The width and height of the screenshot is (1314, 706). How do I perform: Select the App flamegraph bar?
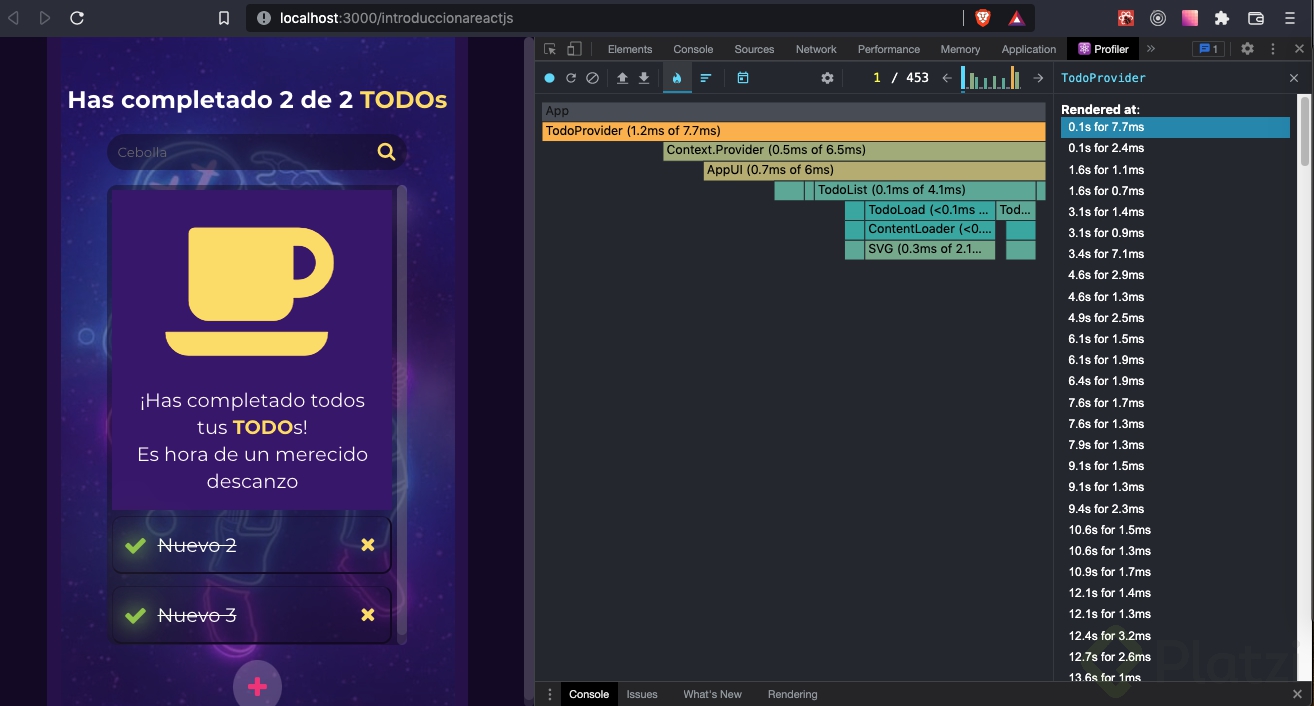794,111
